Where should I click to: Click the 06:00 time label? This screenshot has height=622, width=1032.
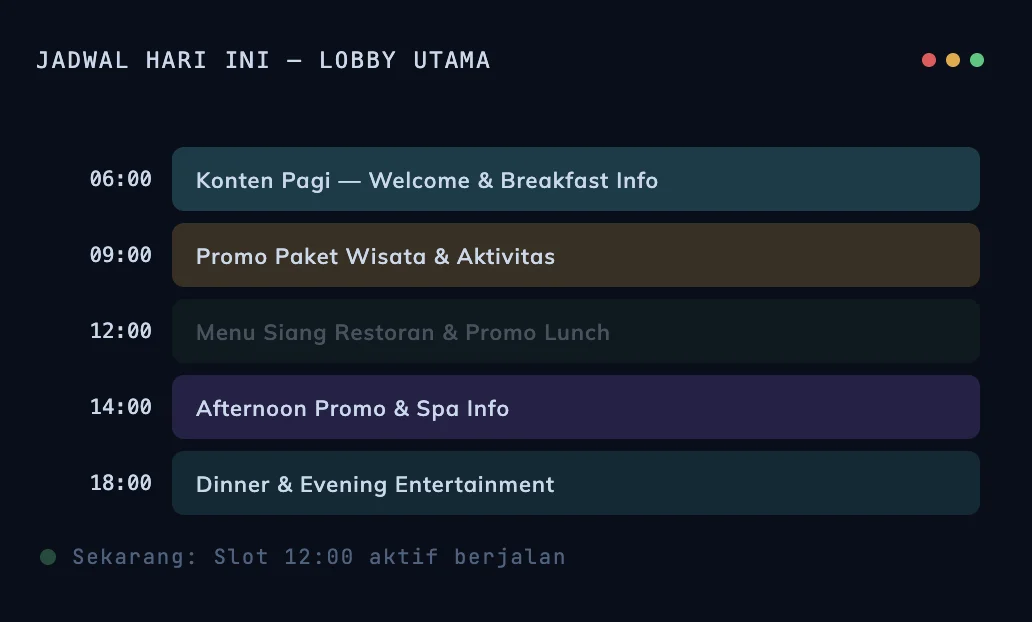121,180
